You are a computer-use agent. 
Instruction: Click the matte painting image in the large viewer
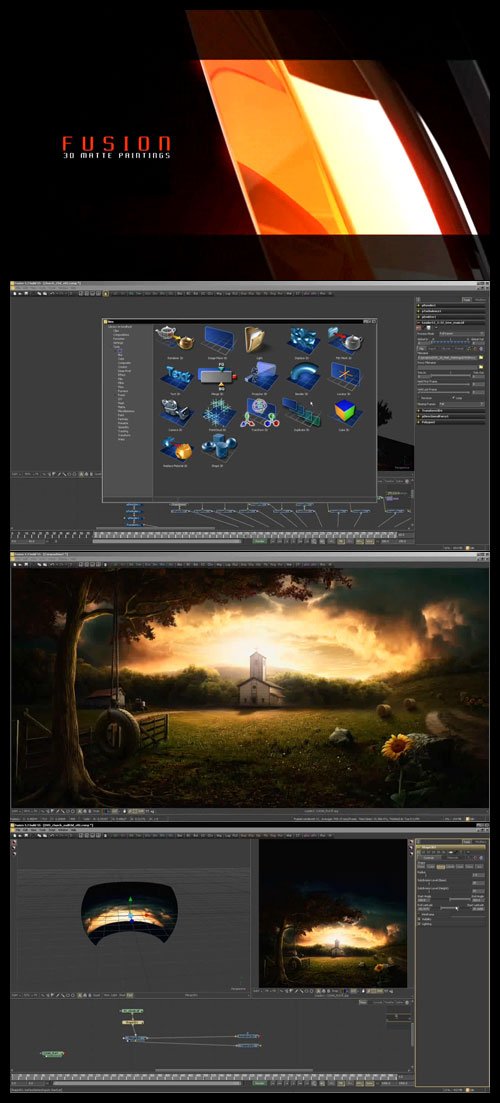pyautogui.click(x=250, y=687)
